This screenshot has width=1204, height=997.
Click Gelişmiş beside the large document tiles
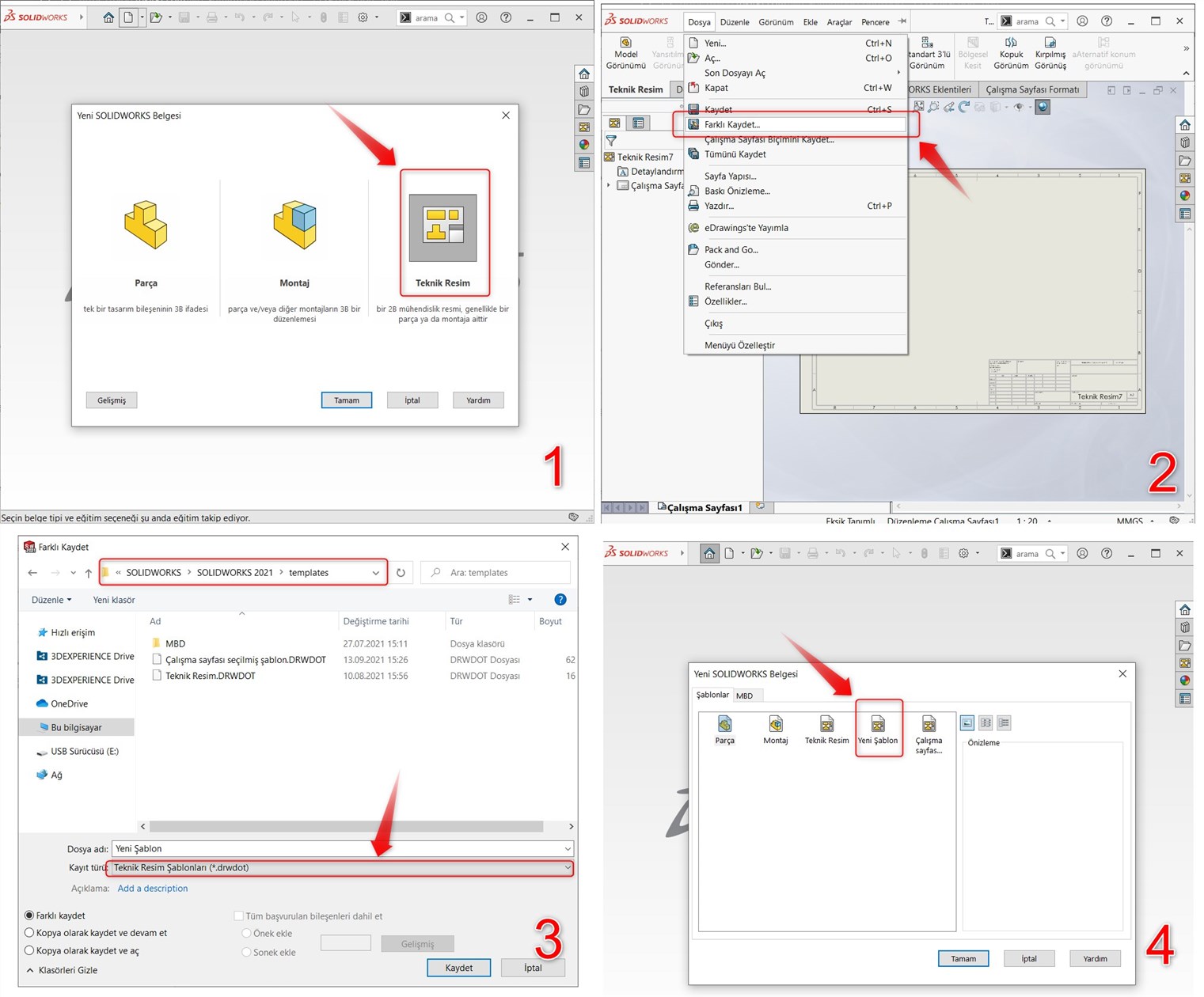112,400
